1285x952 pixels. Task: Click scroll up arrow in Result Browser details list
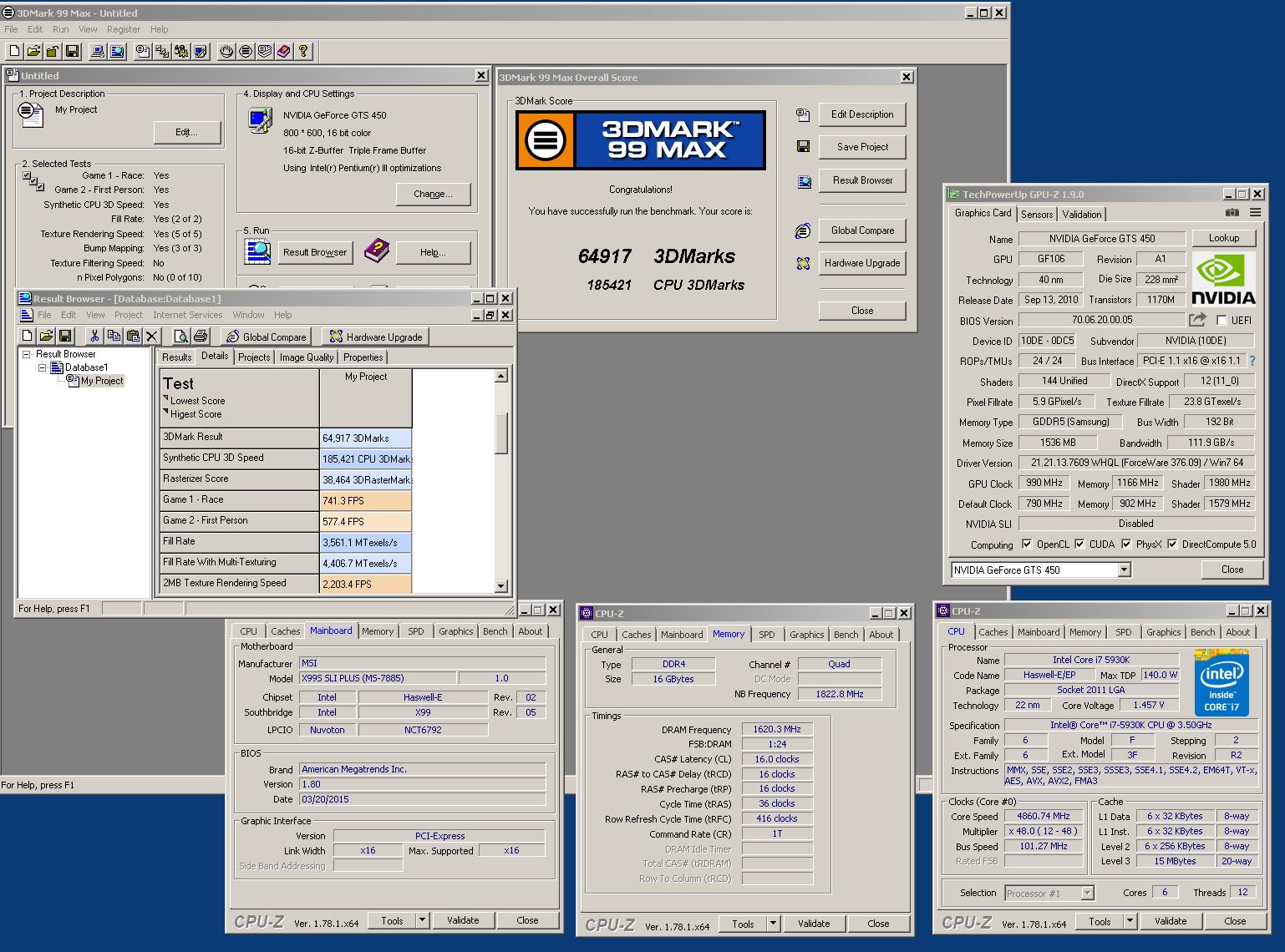[x=501, y=376]
